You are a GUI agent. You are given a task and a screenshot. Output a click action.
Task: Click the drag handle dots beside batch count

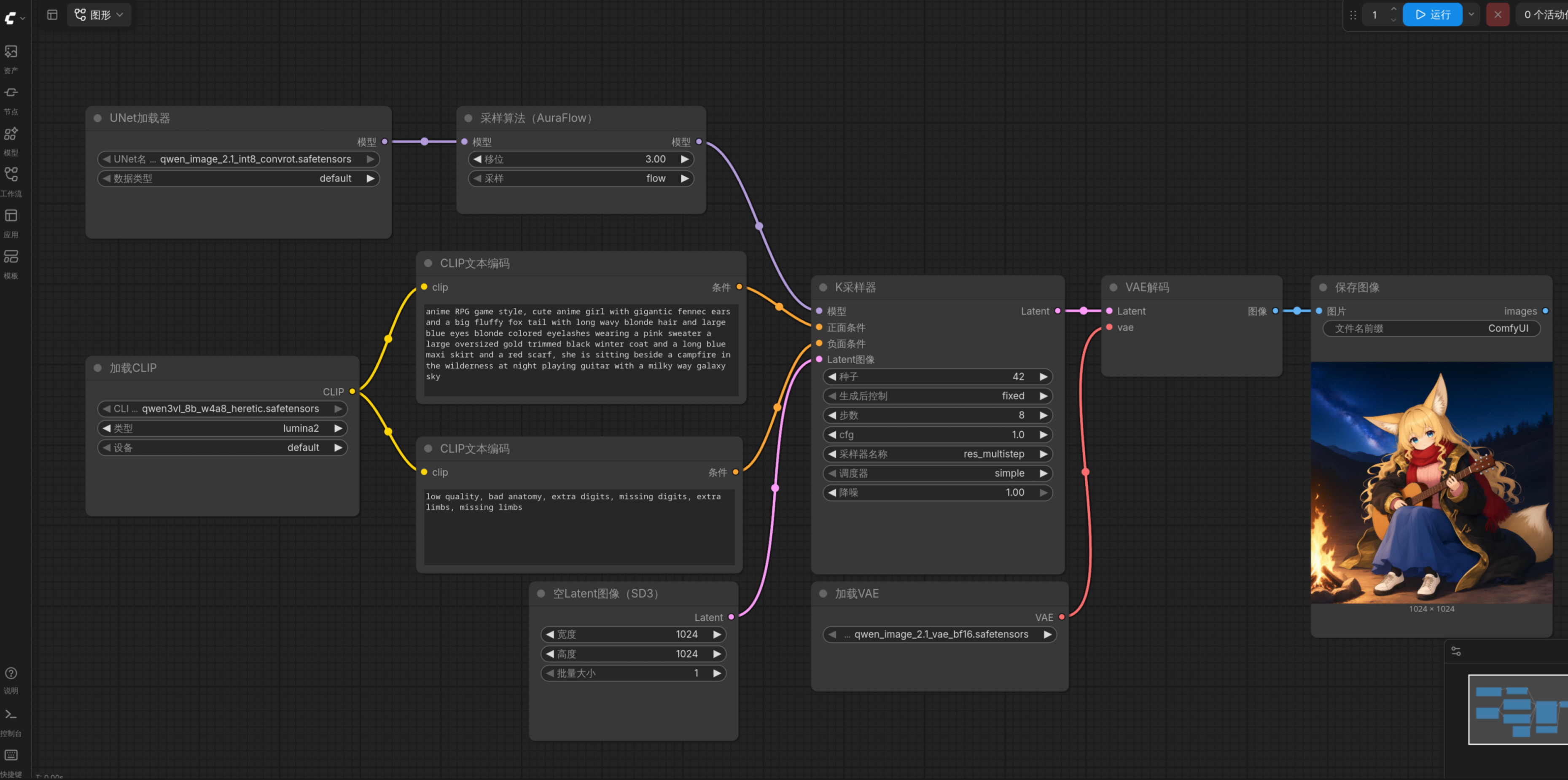coord(1353,15)
